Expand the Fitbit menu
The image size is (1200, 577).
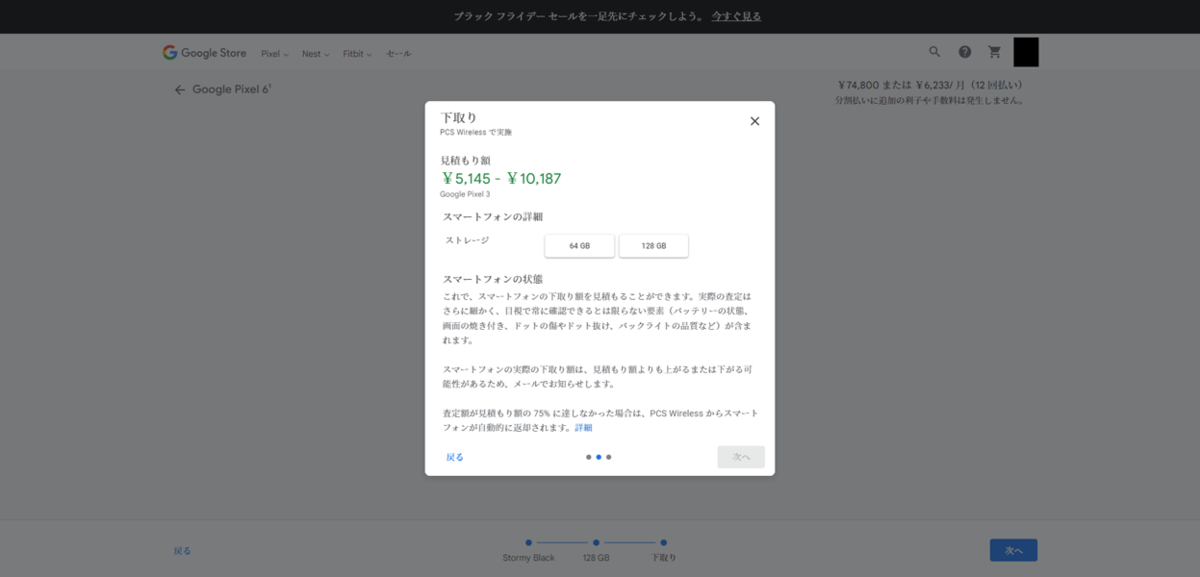pos(358,54)
